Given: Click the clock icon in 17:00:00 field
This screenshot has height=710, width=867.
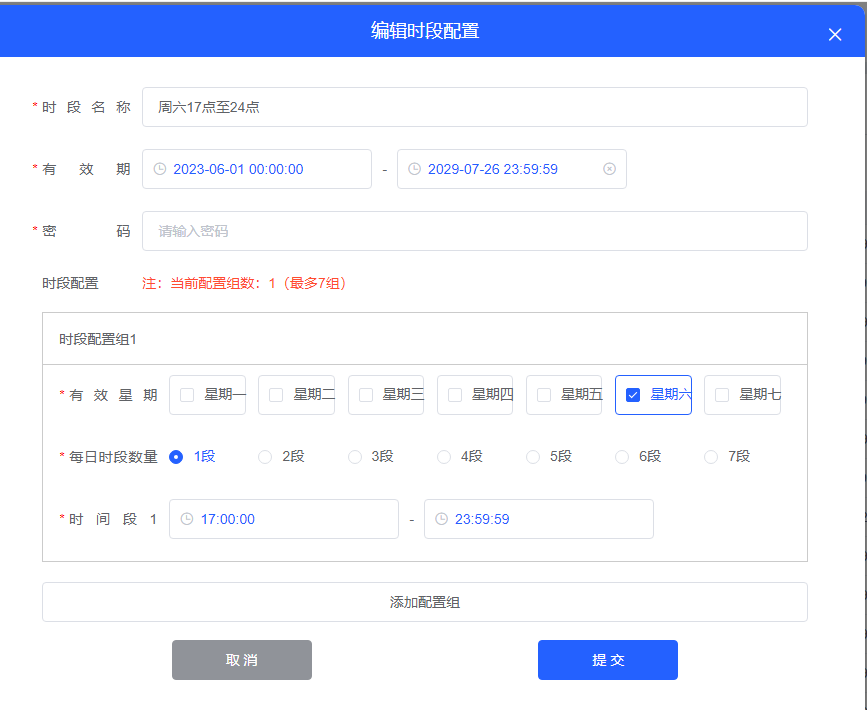Looking at the screenshot, I should click(x=186, y=519).
